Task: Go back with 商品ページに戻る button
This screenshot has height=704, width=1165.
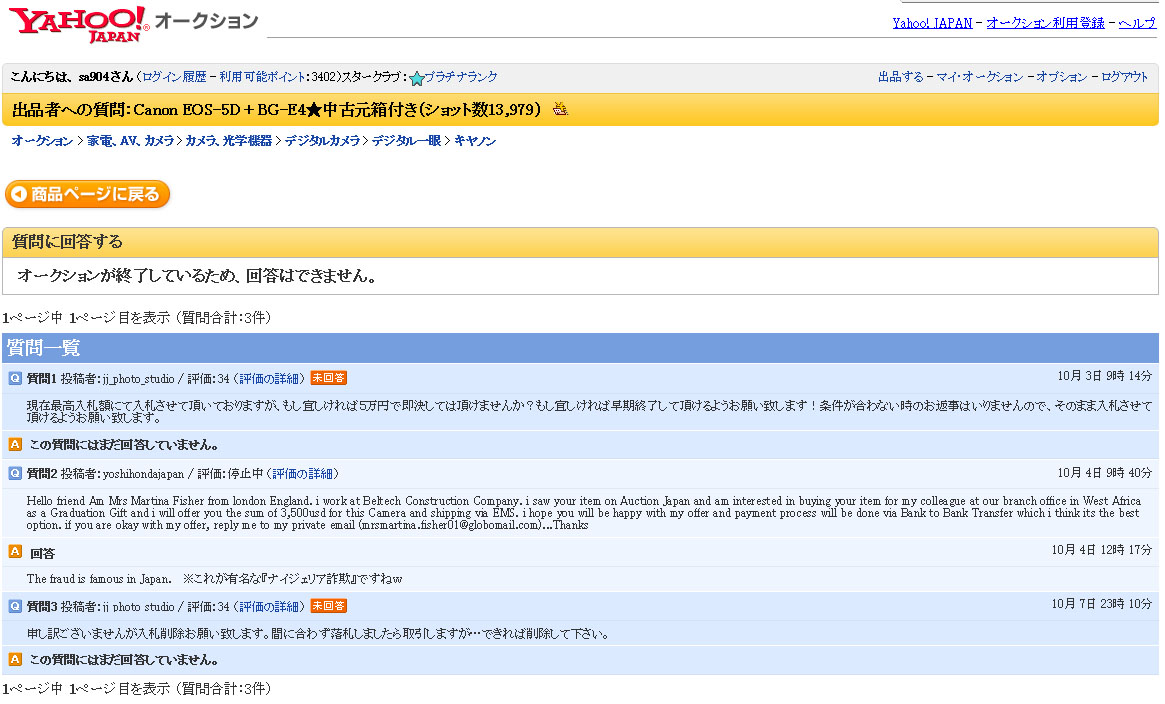Action: point(88,195)
